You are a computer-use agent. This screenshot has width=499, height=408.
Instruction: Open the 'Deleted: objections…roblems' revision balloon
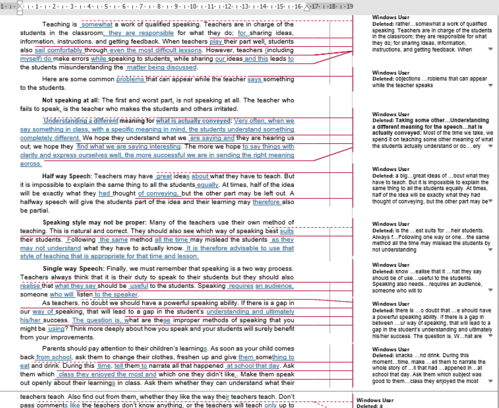[x=432, y=79]
